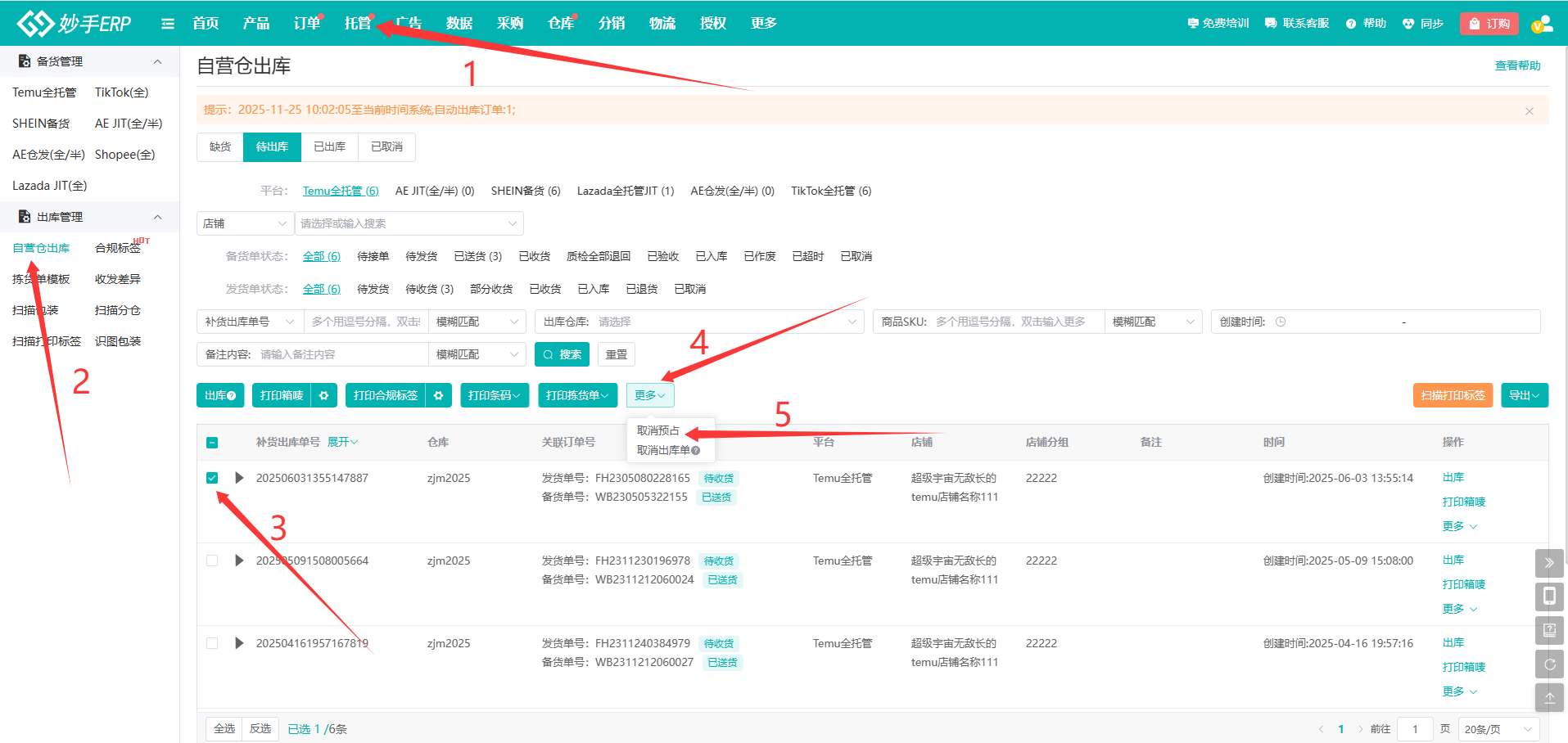Click the 搜索 search button
The width and height of the screenshot is (1568, 743).
pyautogui.click(x=563, y=354)
